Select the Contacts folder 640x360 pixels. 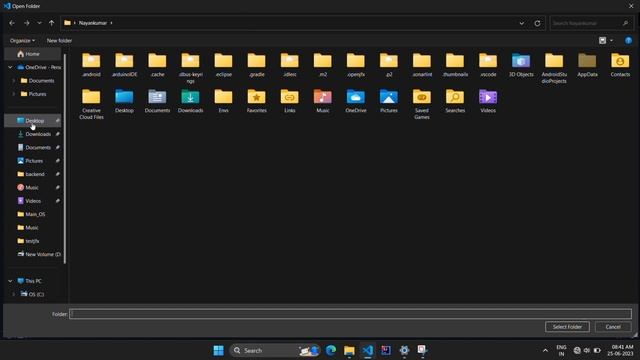[x=620, y=65]
